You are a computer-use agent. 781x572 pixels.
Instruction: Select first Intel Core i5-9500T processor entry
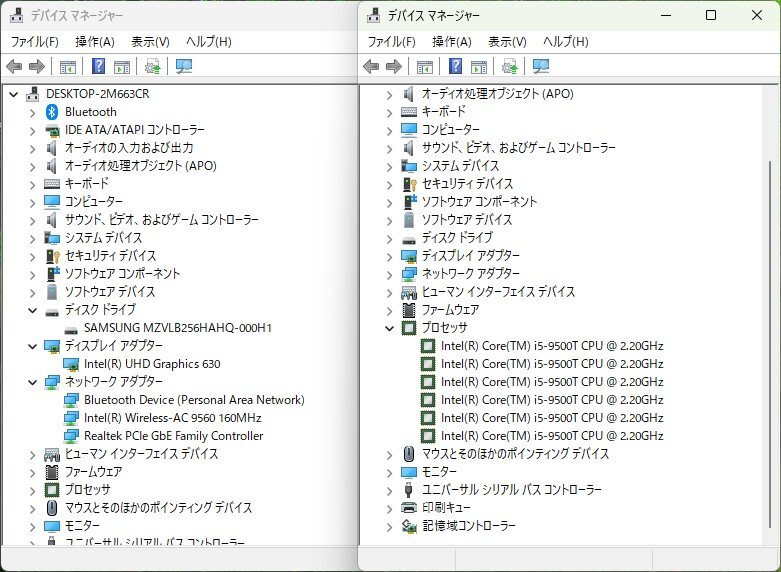(x=552, y=346)
